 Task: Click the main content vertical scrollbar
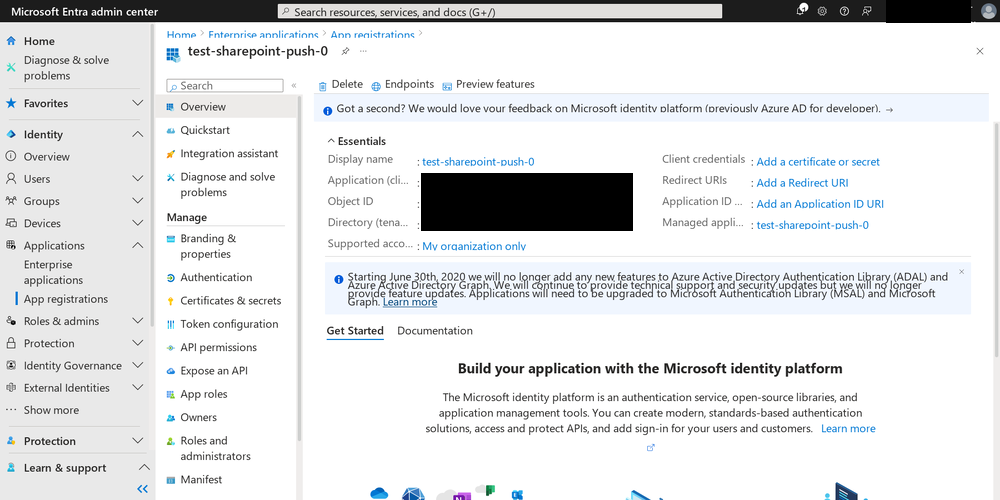[997, 239]
